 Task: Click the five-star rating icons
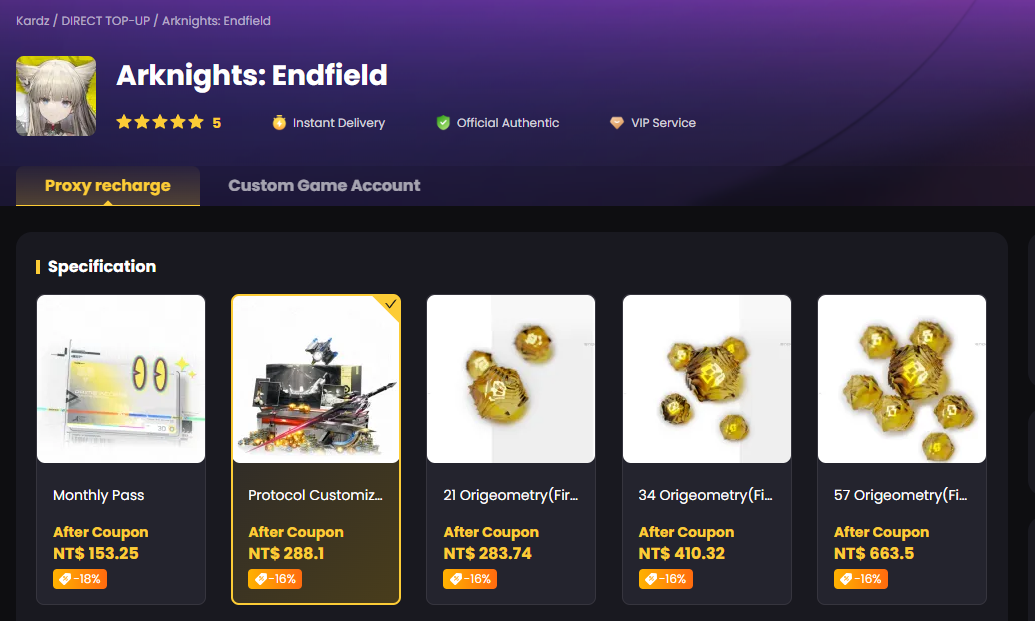pyautogui.click(x=159, y=123)
